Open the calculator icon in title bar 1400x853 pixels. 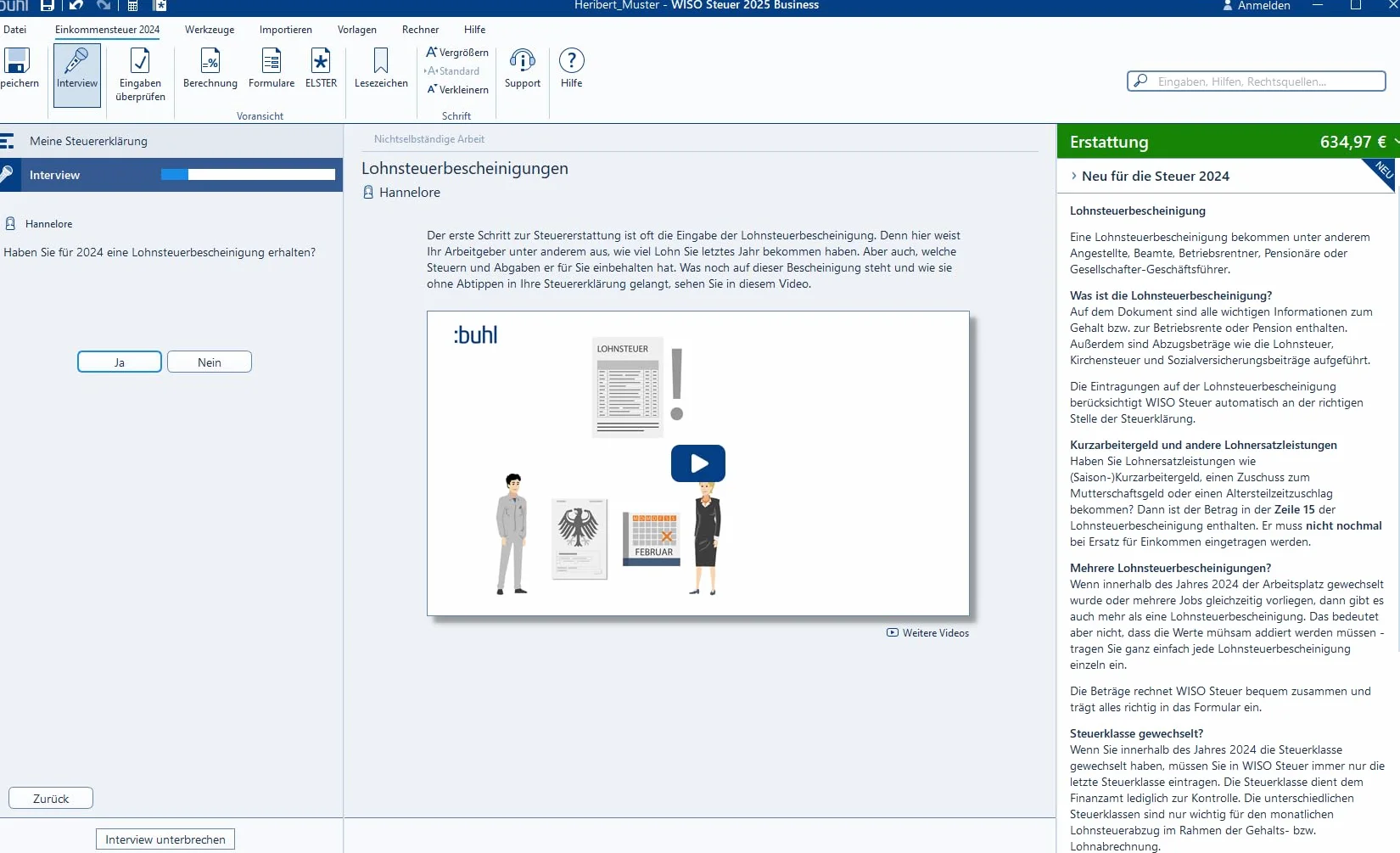point(133,5)
